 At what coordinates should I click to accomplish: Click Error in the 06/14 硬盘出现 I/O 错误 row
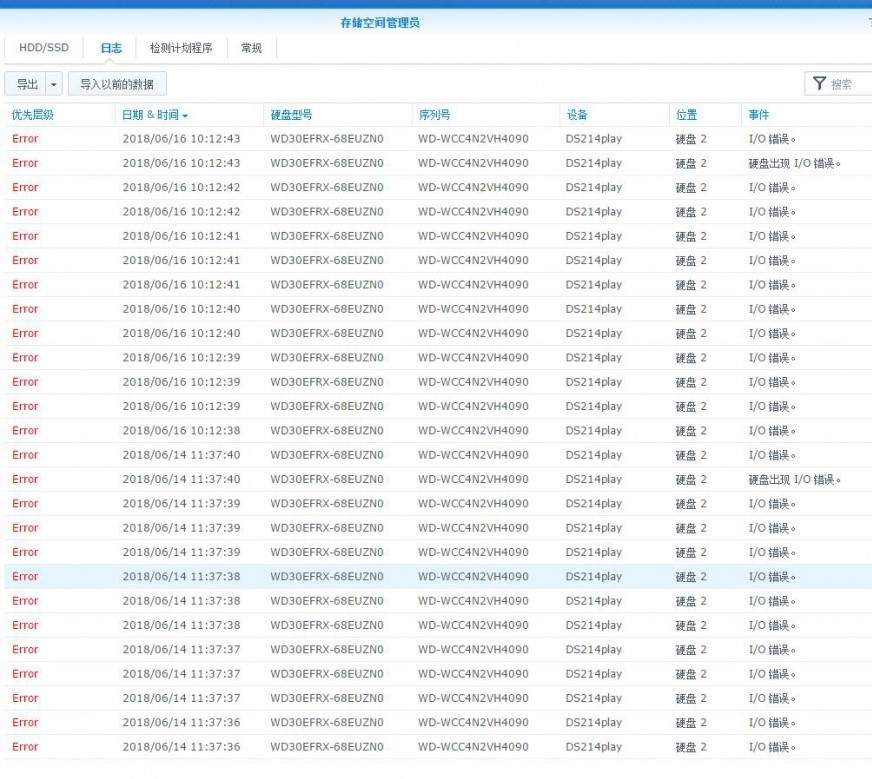click(x=25, y=479)
